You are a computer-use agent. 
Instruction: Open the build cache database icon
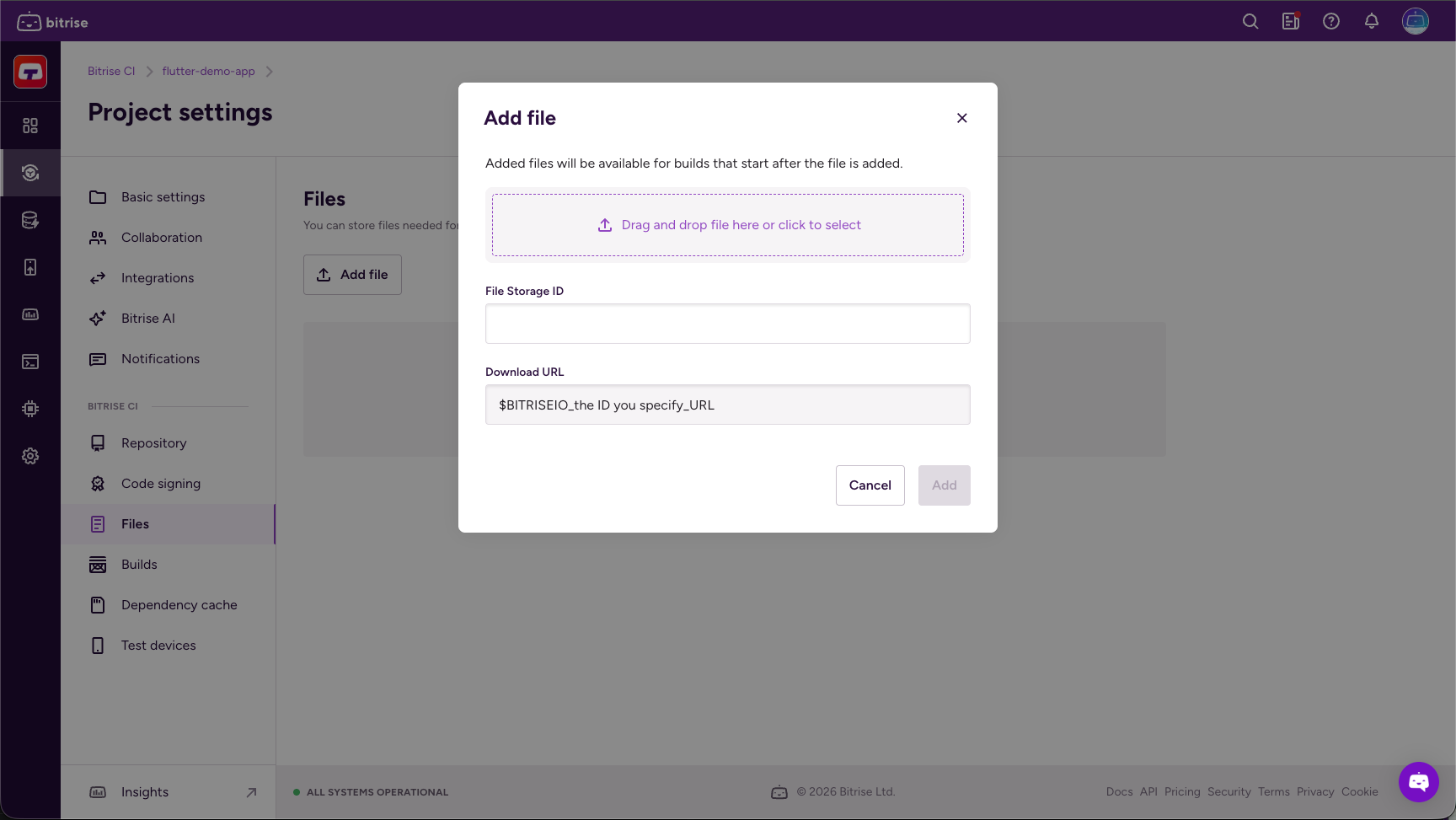click(30, 220)
